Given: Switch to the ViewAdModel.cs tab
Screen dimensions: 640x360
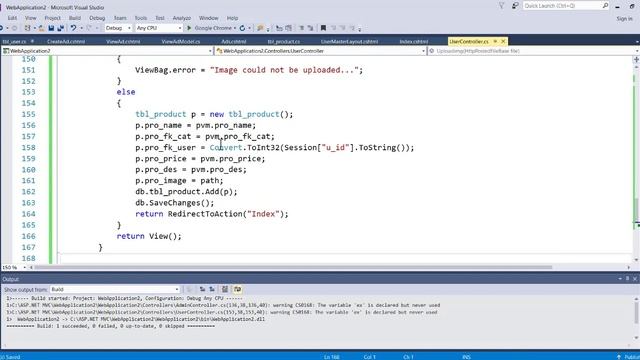Looking at the screenshot, I should coord(180,42).
